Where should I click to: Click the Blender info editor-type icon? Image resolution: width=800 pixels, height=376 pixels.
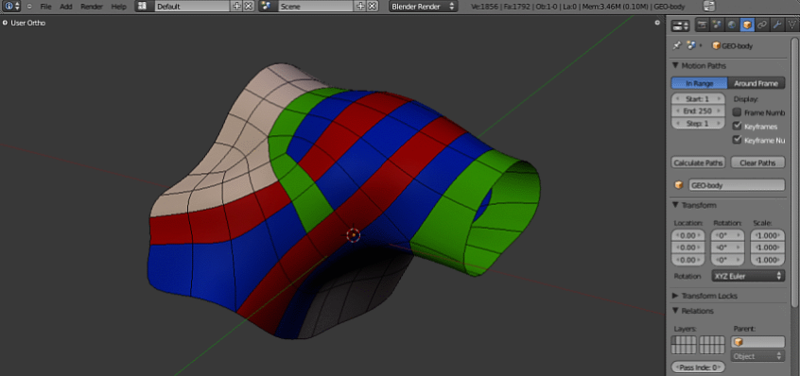(12, 7)
